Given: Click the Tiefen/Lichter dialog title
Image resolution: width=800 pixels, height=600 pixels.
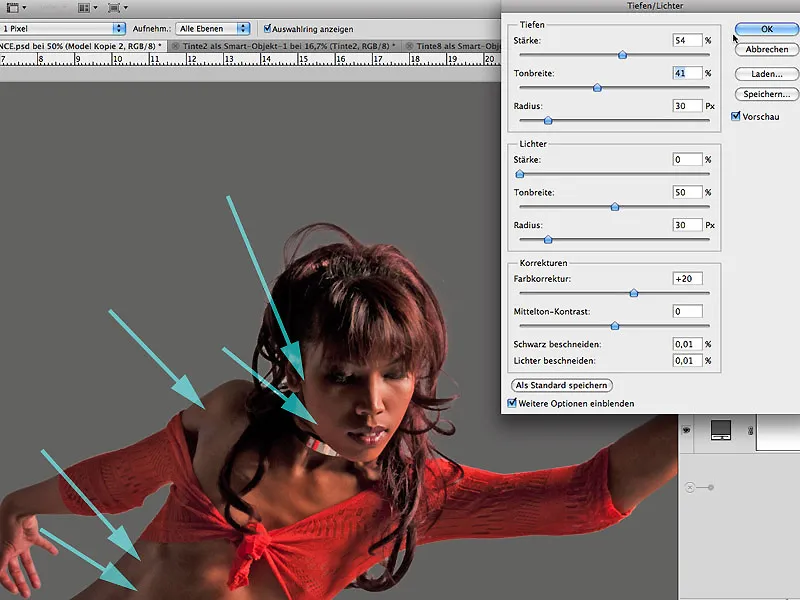Looking at the screenshot, I should click(x=655, y=6).
